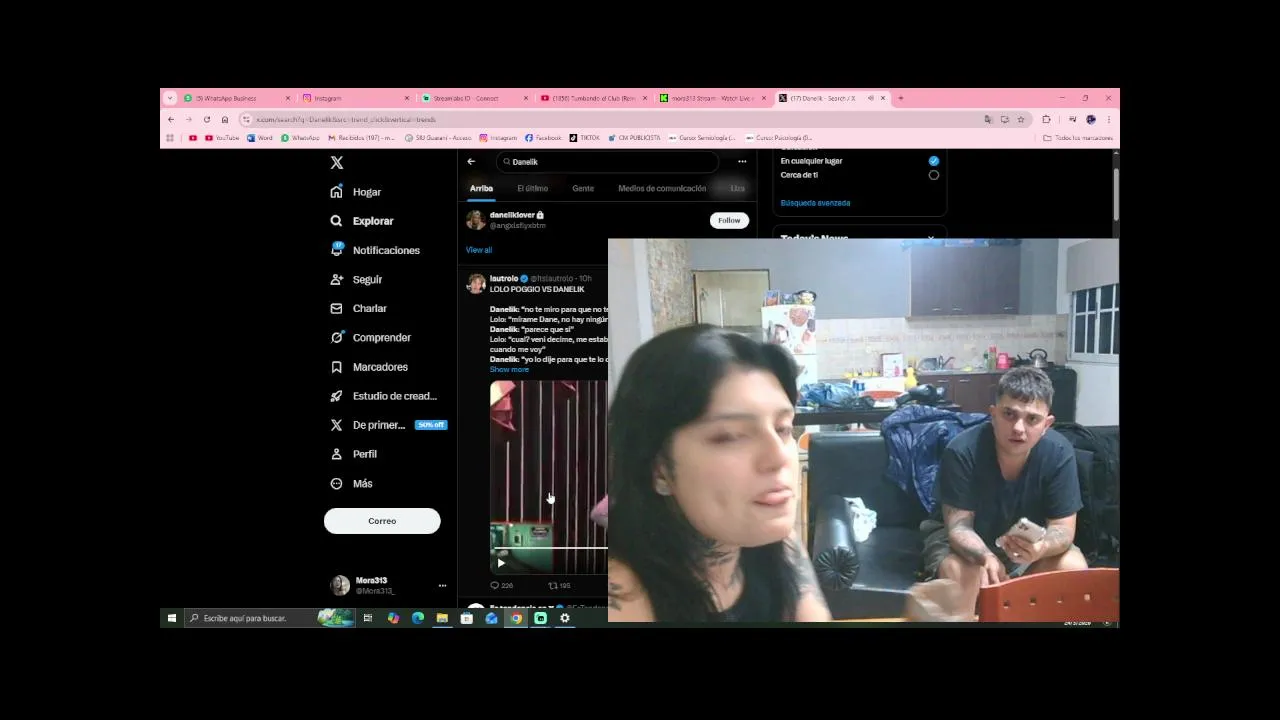Open Settings gear in taskbar
Viewport: 1280px width, 720px height.
tap(565, 618)
